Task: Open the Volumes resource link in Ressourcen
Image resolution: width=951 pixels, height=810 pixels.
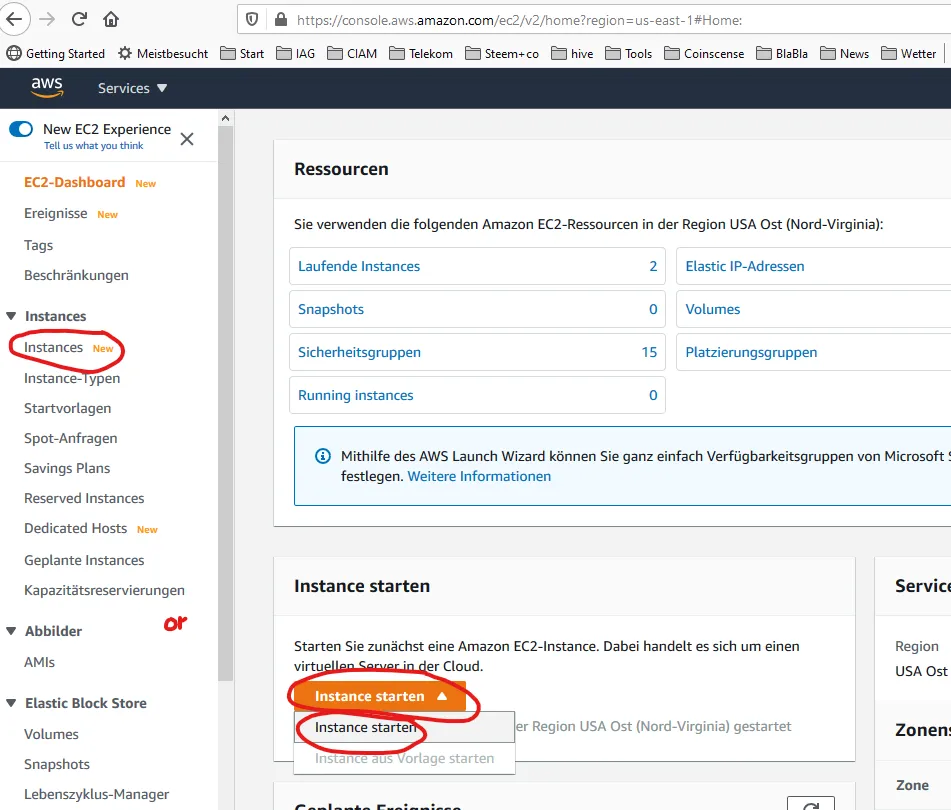Action: click(713, 309)
